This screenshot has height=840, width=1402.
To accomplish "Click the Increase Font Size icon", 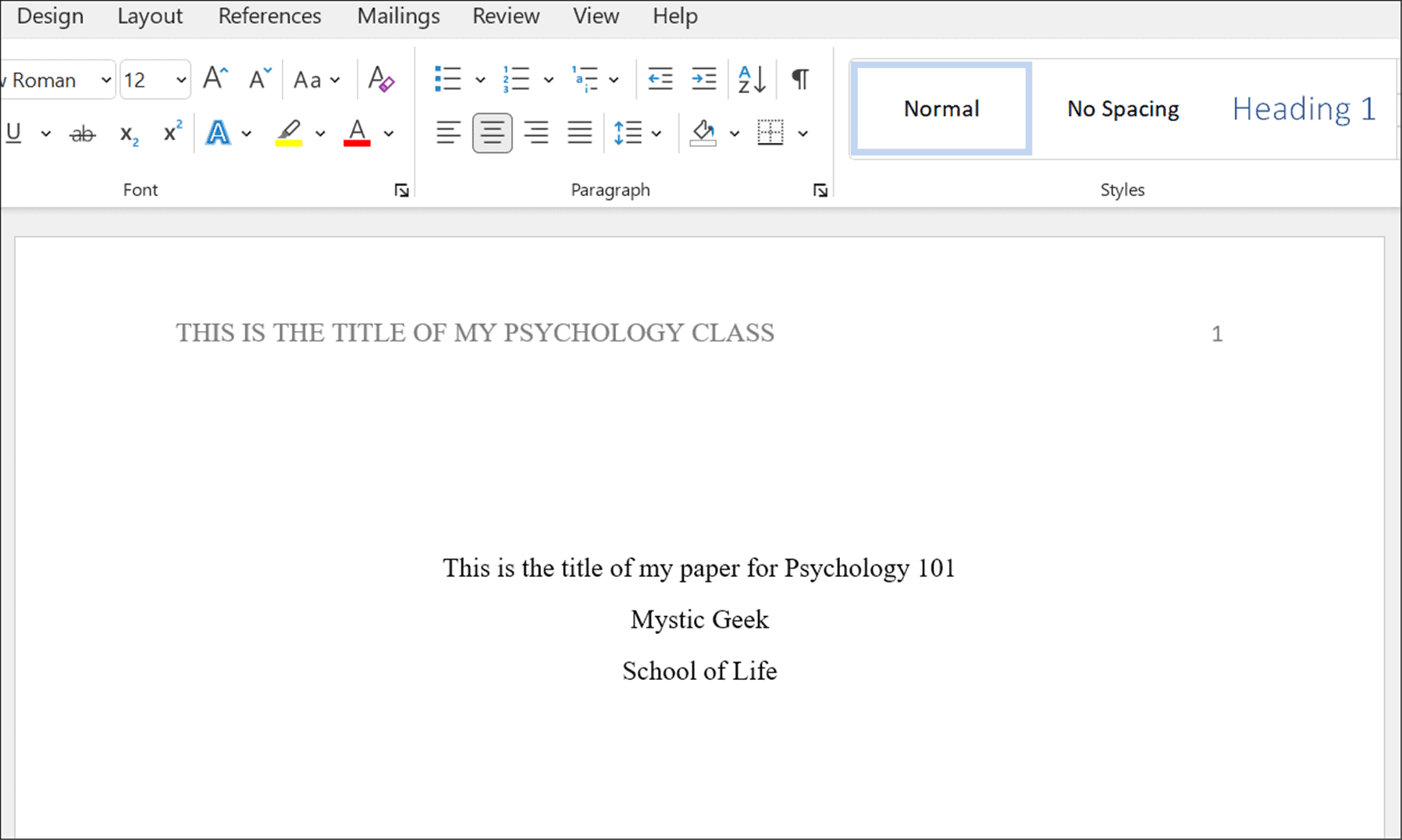I will 215,77.
